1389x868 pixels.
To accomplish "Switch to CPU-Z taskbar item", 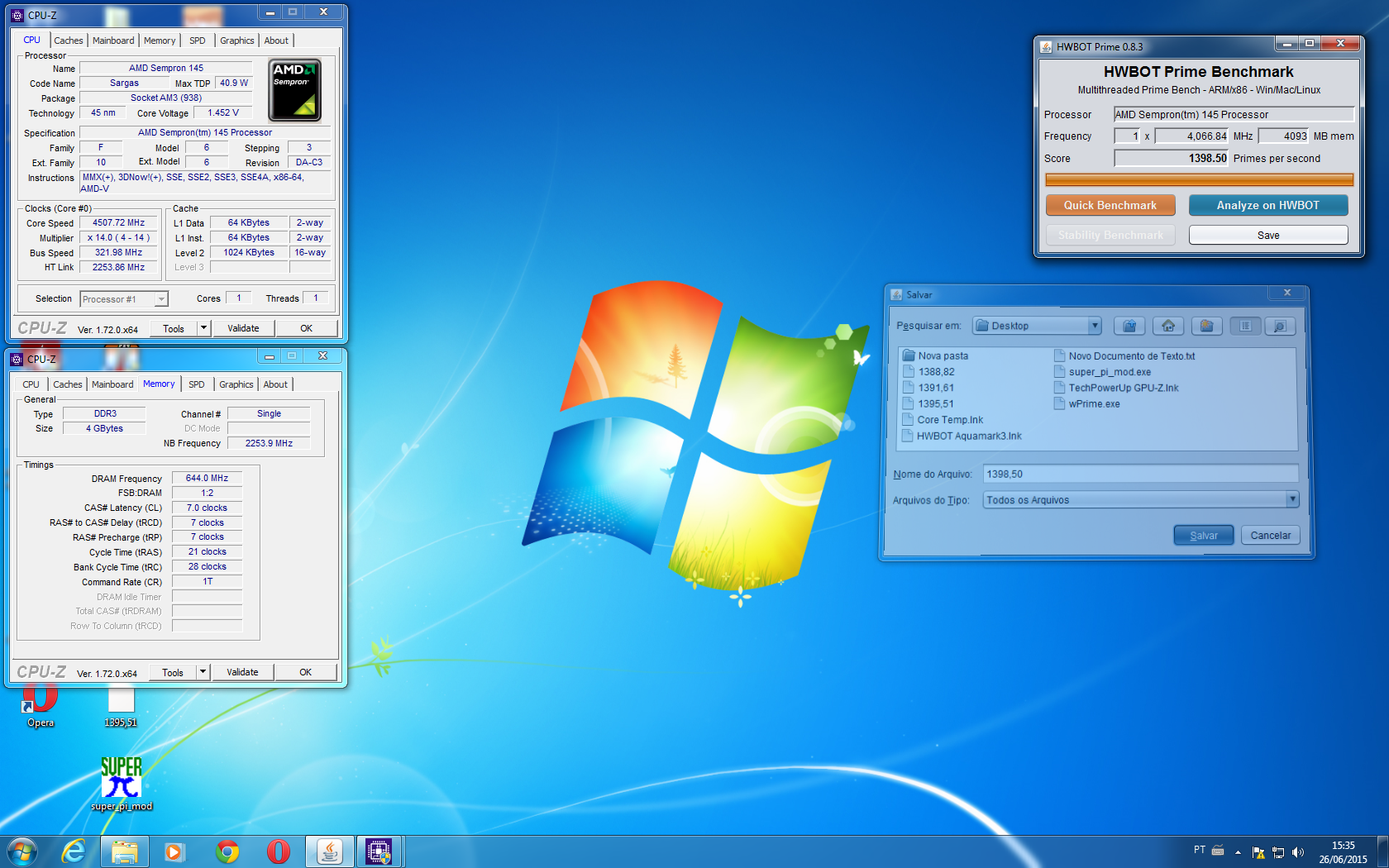I will (379, 851).
